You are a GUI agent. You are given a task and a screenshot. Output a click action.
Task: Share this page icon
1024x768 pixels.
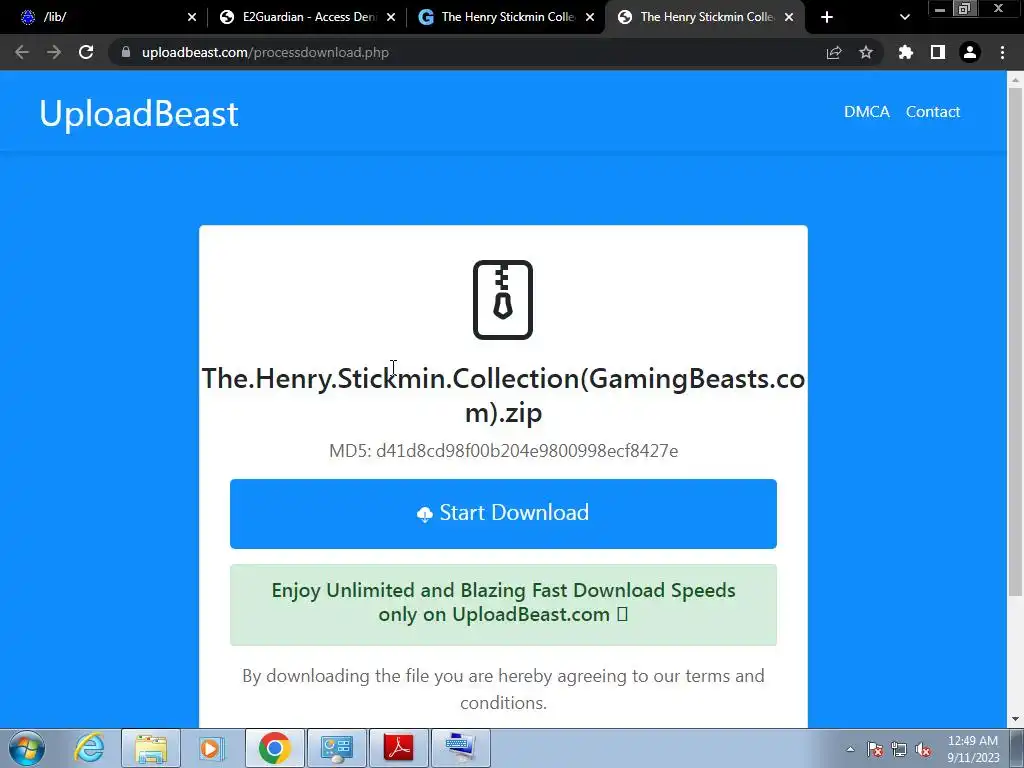point(834,52)
